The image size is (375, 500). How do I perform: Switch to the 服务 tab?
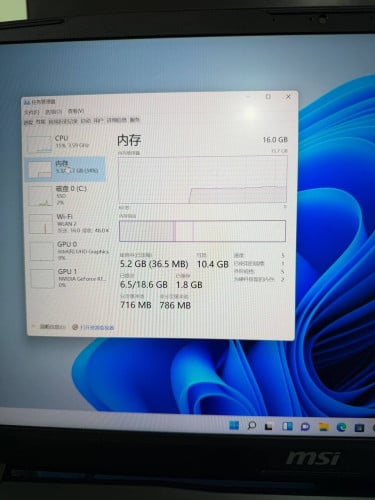(x=135, y=119)
